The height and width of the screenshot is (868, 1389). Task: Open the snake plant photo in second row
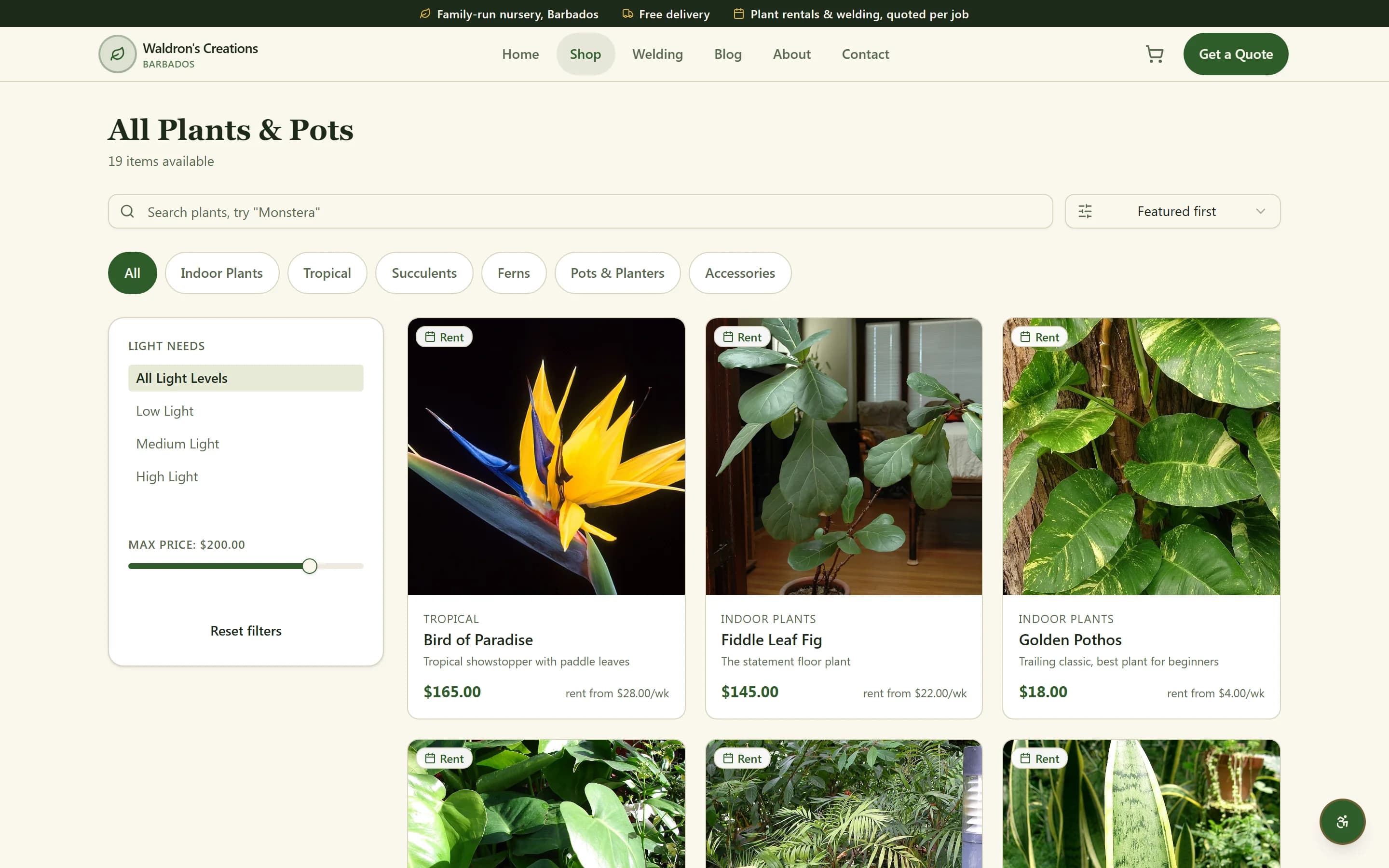pos(1141,804)
